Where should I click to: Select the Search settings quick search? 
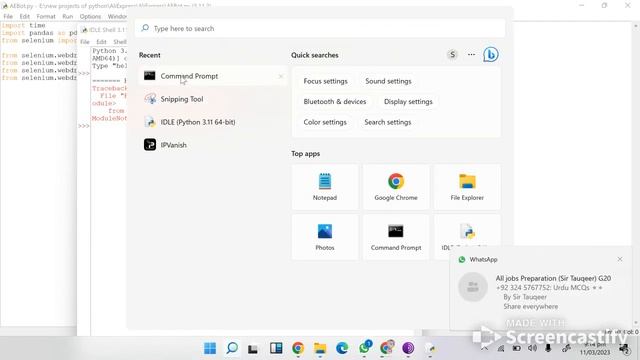388,122
